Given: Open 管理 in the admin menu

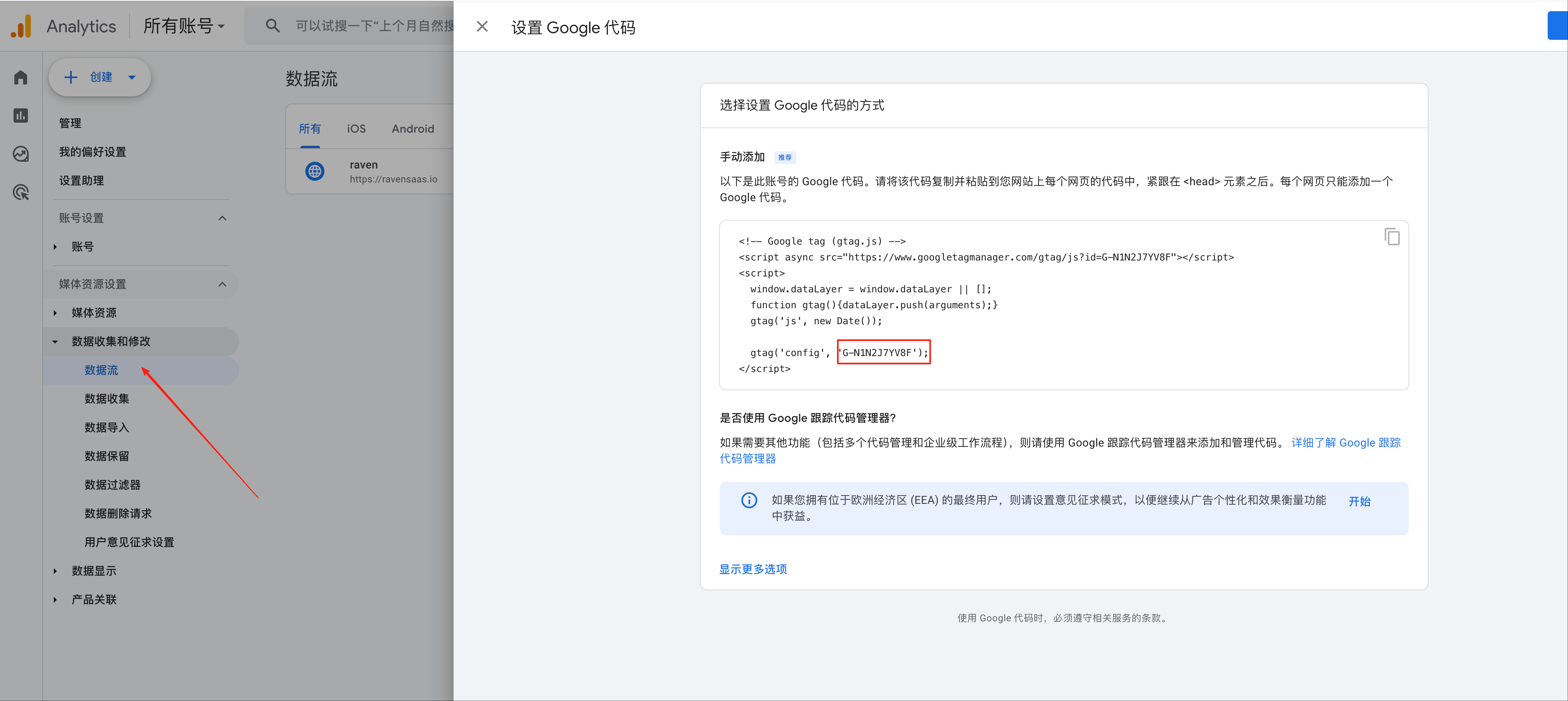Looking at the screenshot, I should tap(70, 123).
